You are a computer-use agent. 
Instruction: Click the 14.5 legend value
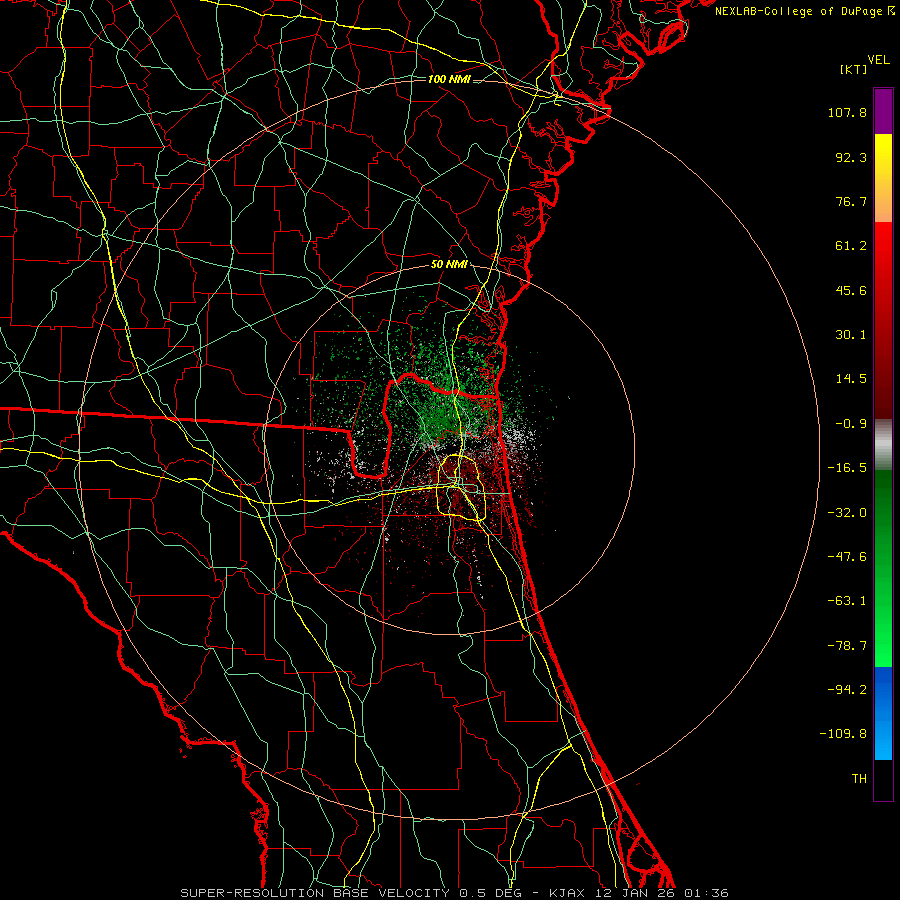(x=851, y=379)
